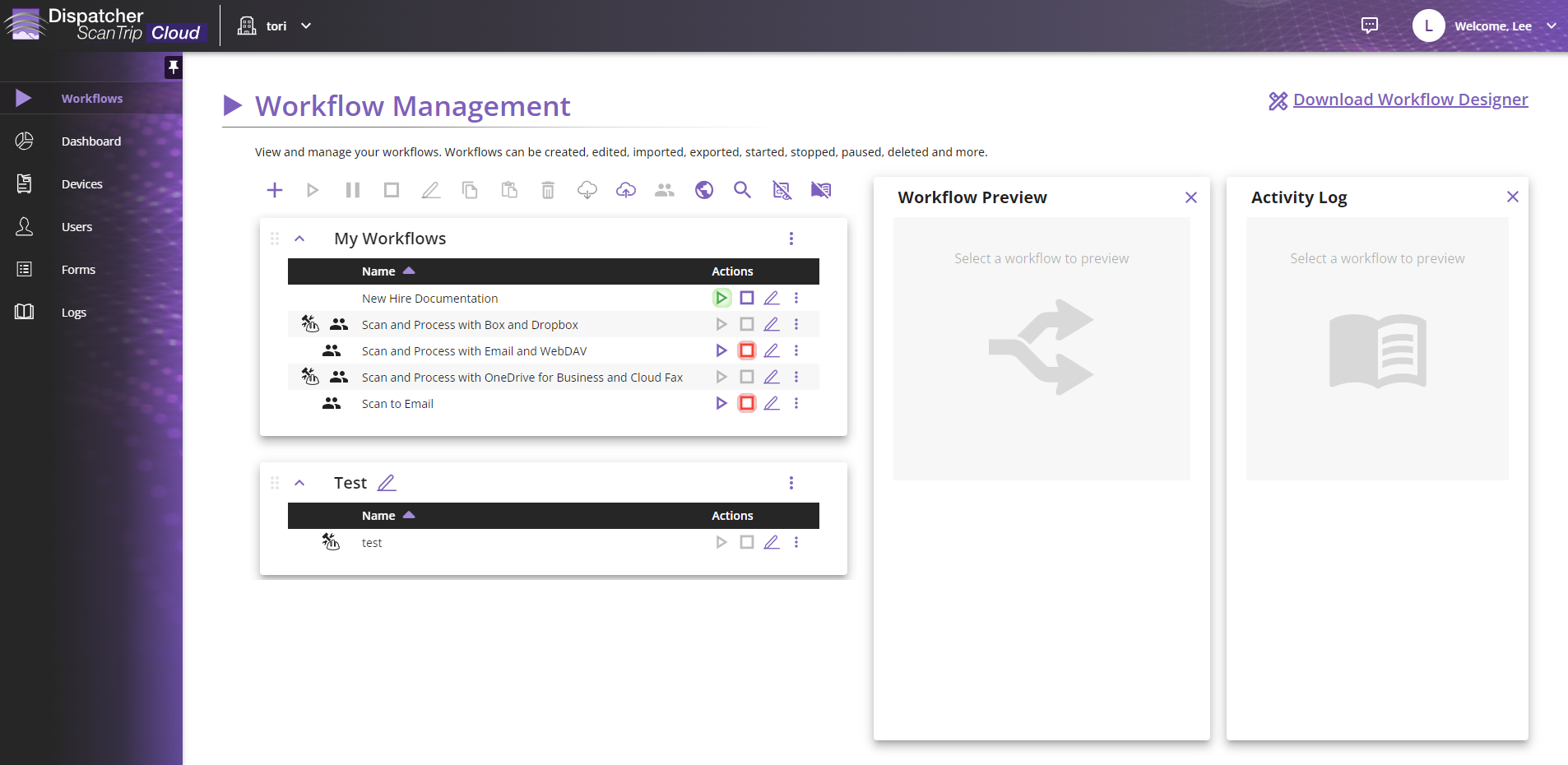The image size is (1568, 765).
Task: Stop Scan and Process with Email and WebDAV
Action: point(747,350)
